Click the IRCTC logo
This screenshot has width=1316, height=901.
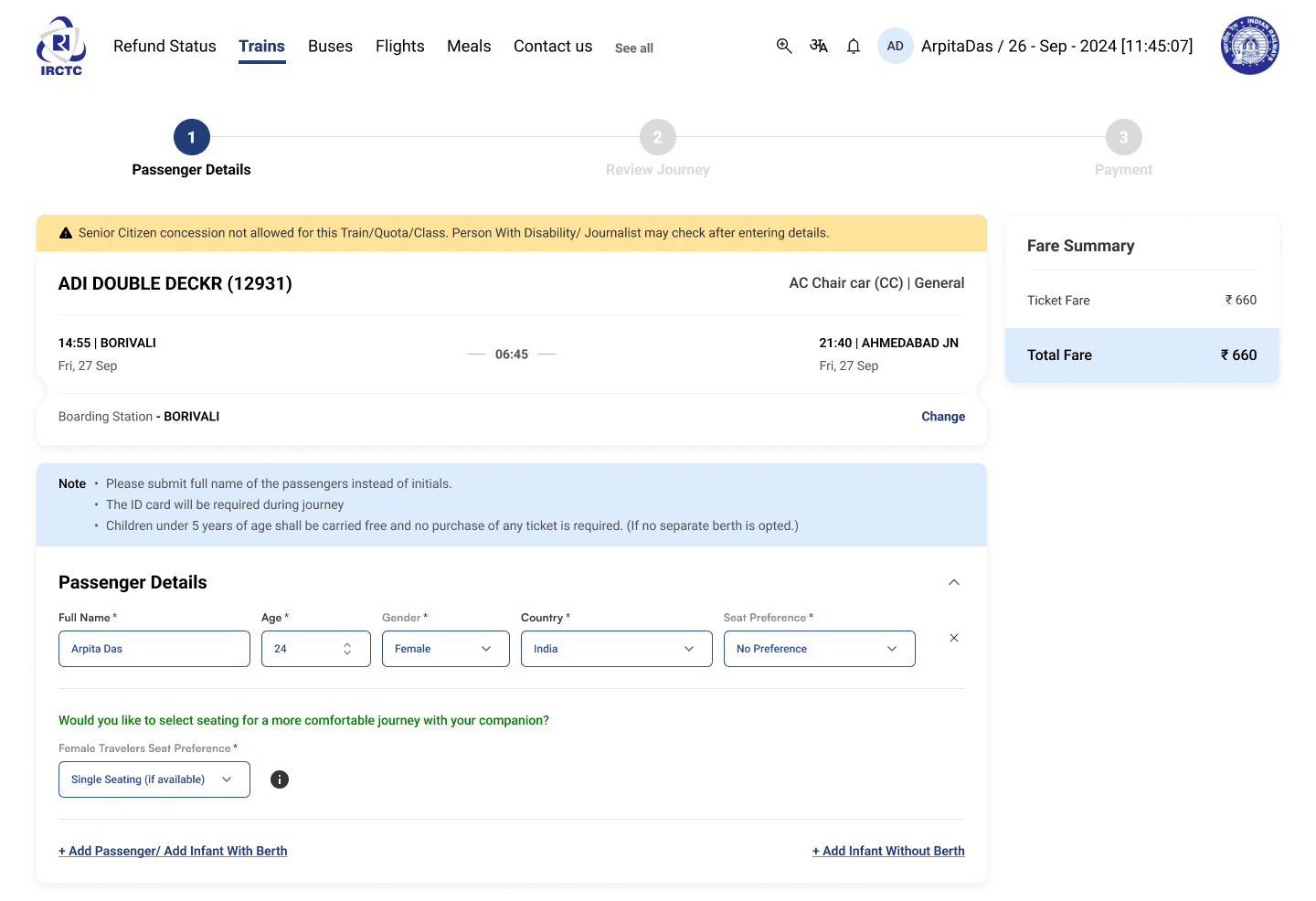coord(61,46)
